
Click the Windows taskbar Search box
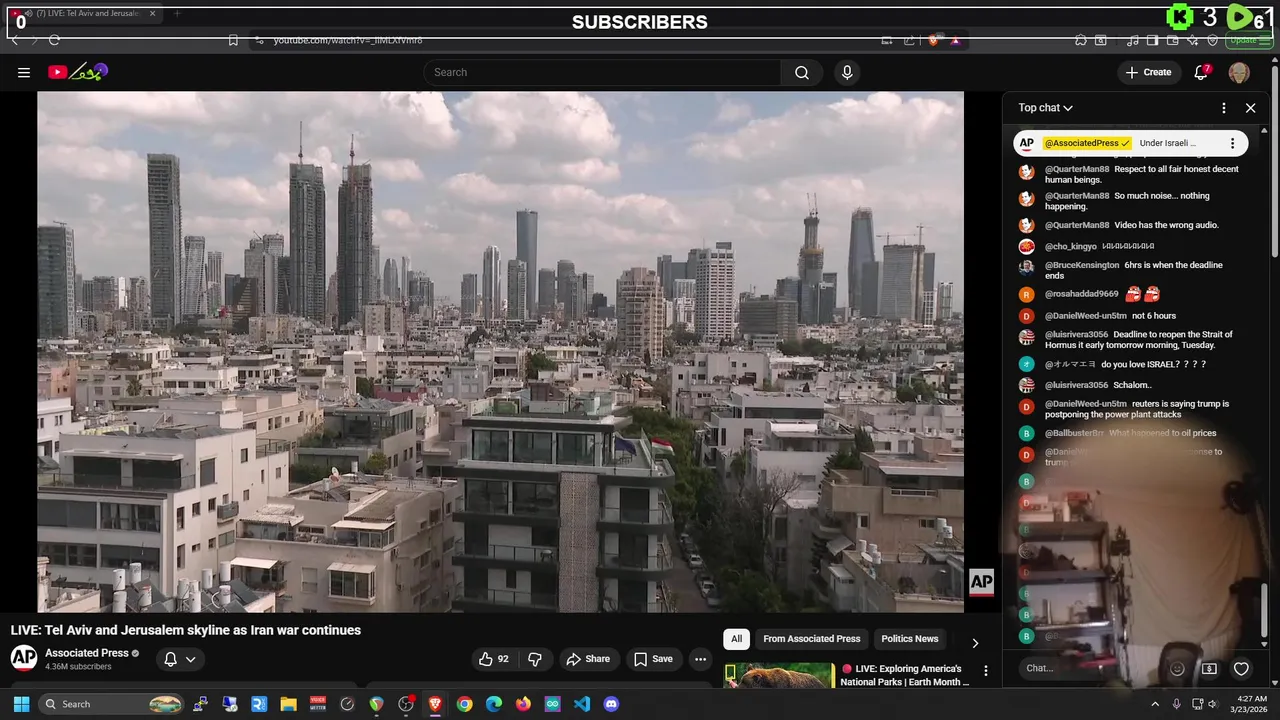pyautogui.click(x=113, y=704)
